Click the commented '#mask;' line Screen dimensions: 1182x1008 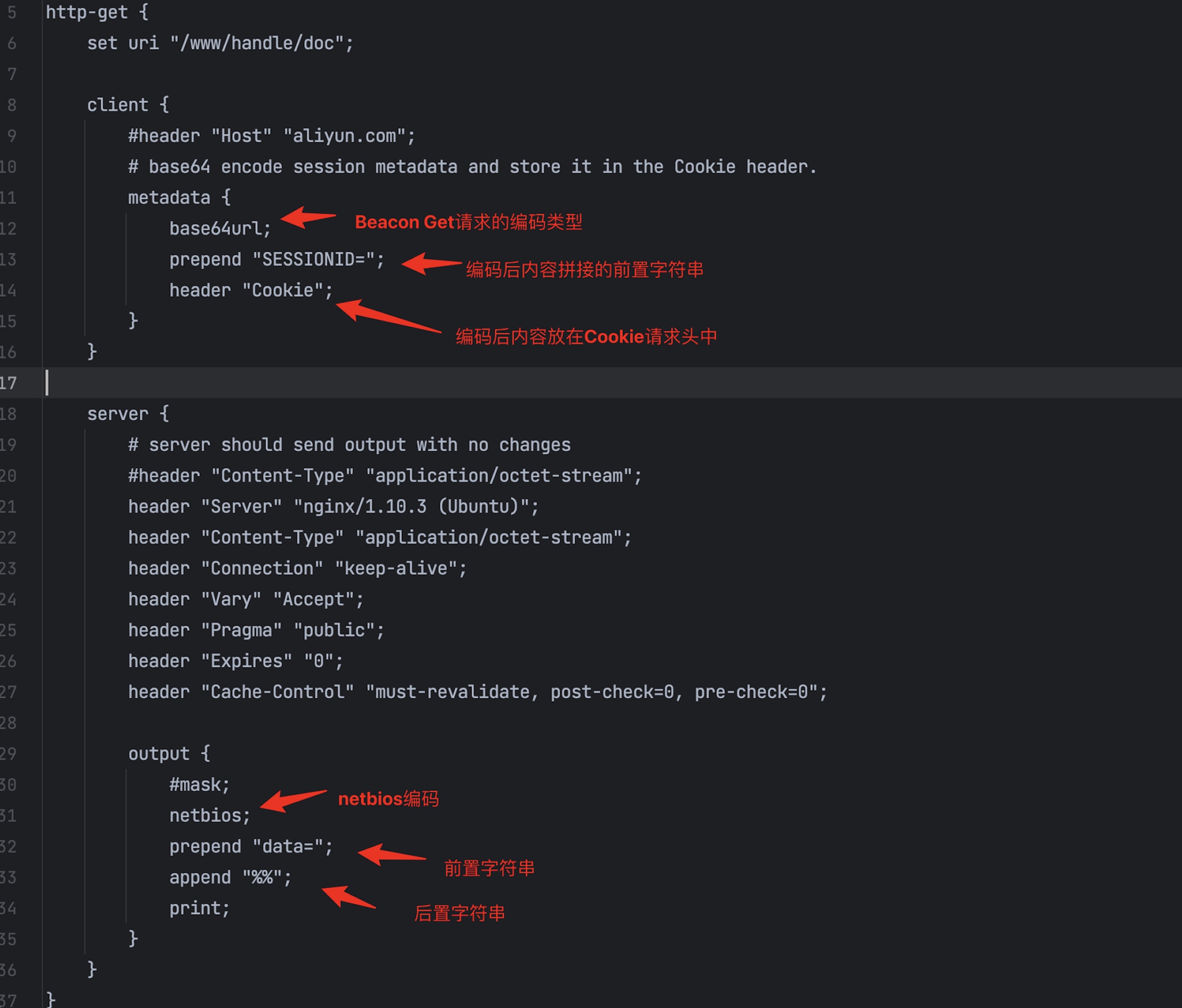(199, 785)
